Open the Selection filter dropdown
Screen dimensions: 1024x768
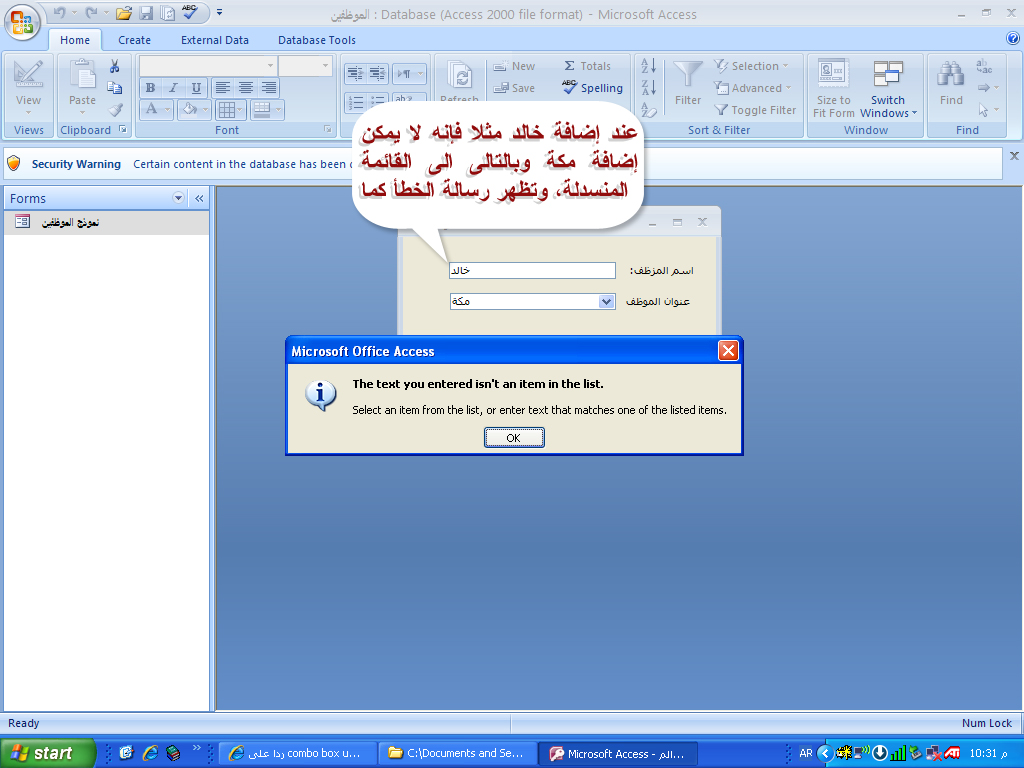(751, 66)
